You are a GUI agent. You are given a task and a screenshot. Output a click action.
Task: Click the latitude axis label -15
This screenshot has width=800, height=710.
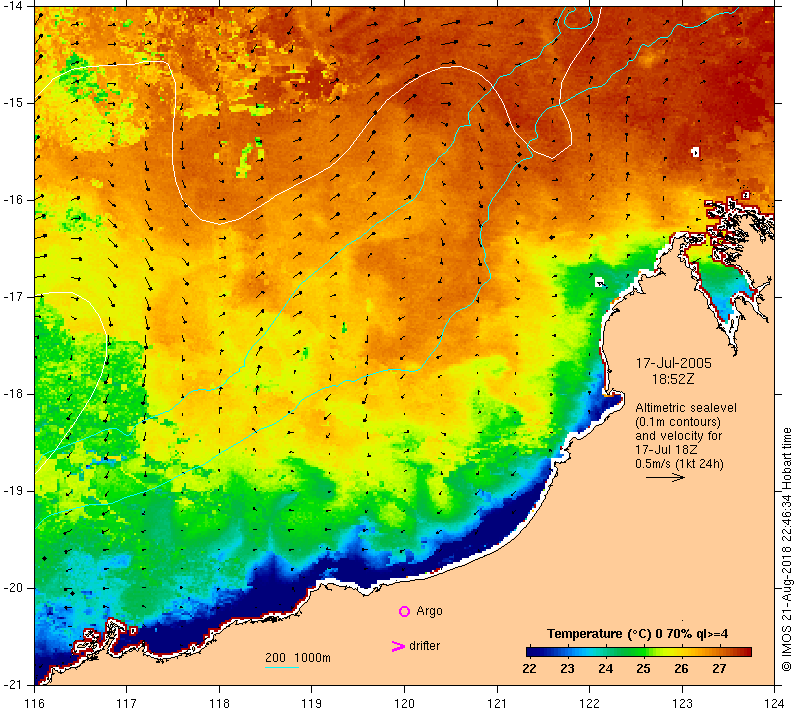point(12,103)
